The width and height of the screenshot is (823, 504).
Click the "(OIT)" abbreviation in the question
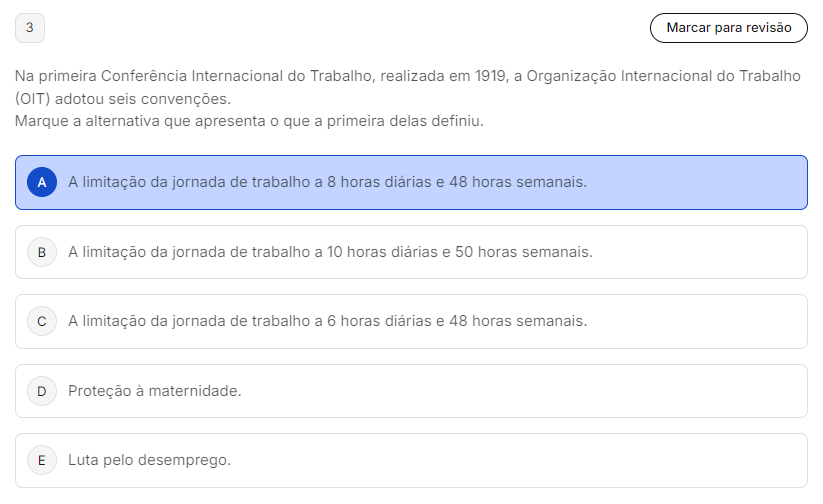tap(32, 99)
